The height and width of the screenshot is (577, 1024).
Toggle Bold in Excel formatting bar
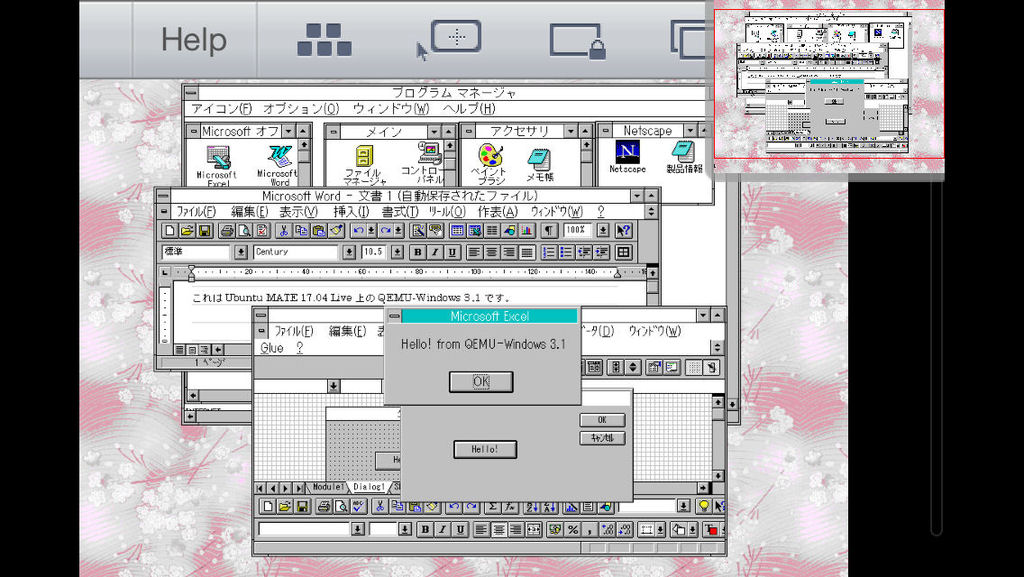pyautogui.click(x=425, y=529)
